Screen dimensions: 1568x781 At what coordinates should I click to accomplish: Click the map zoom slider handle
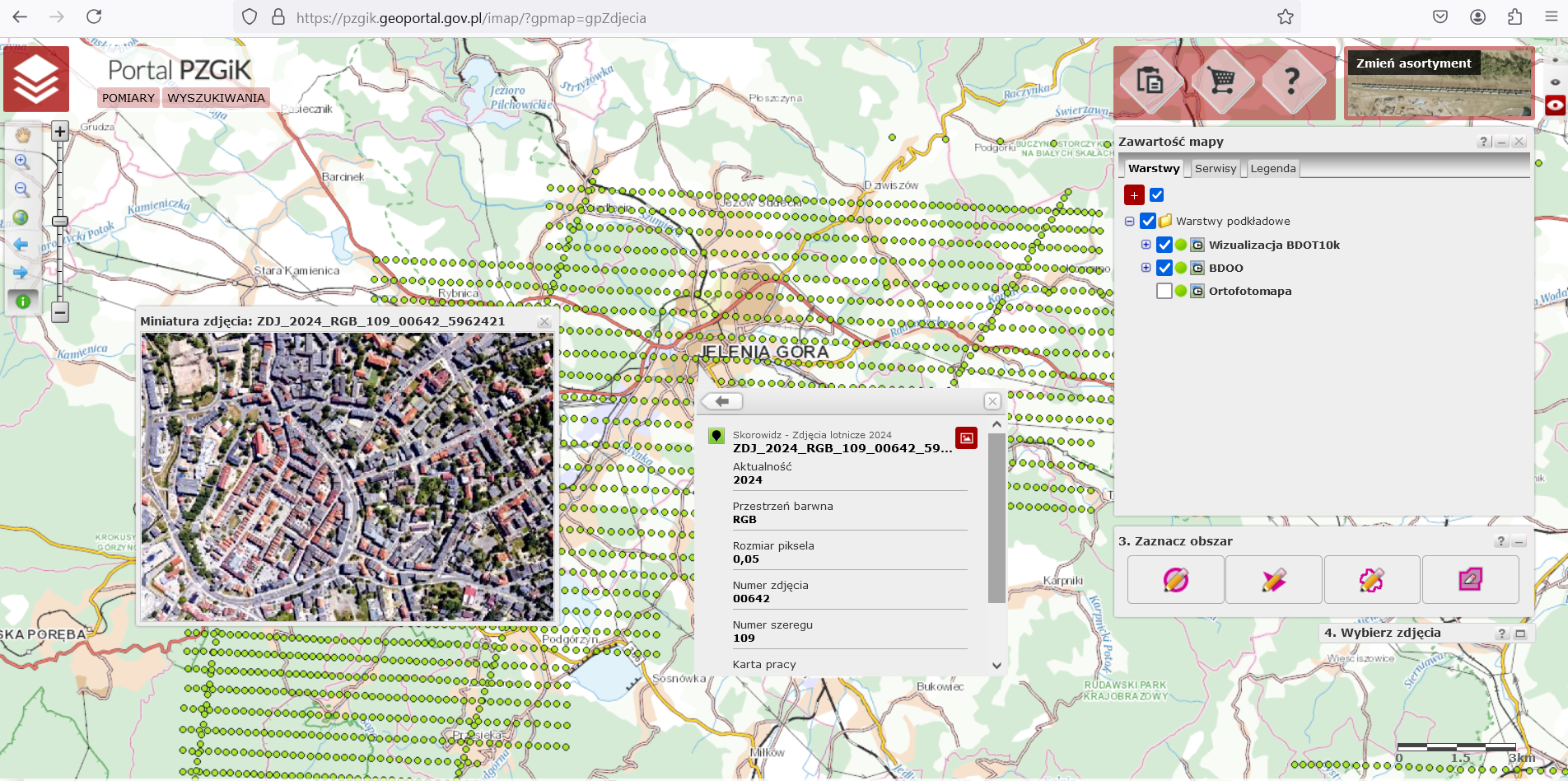[59, 221]
